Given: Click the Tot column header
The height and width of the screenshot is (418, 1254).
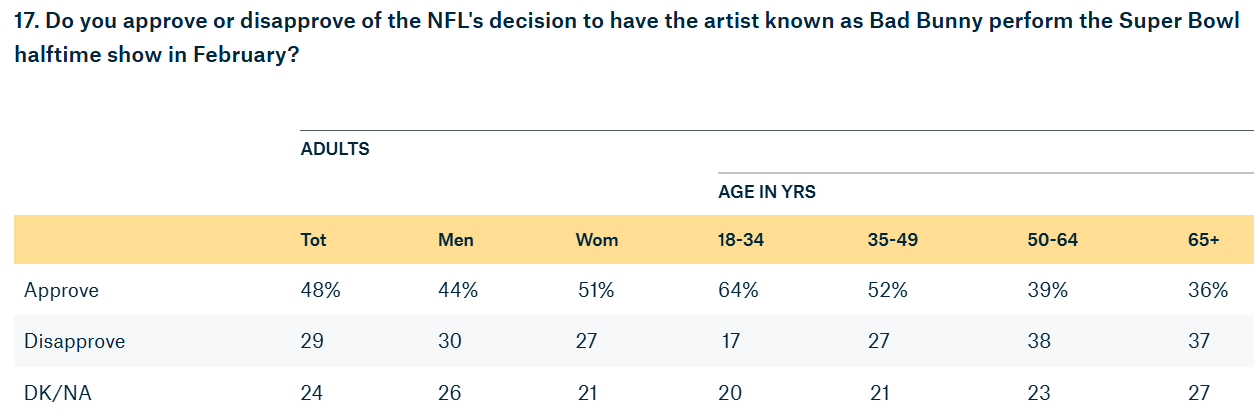Looking at the screenshot, I should tap(314, 240).
